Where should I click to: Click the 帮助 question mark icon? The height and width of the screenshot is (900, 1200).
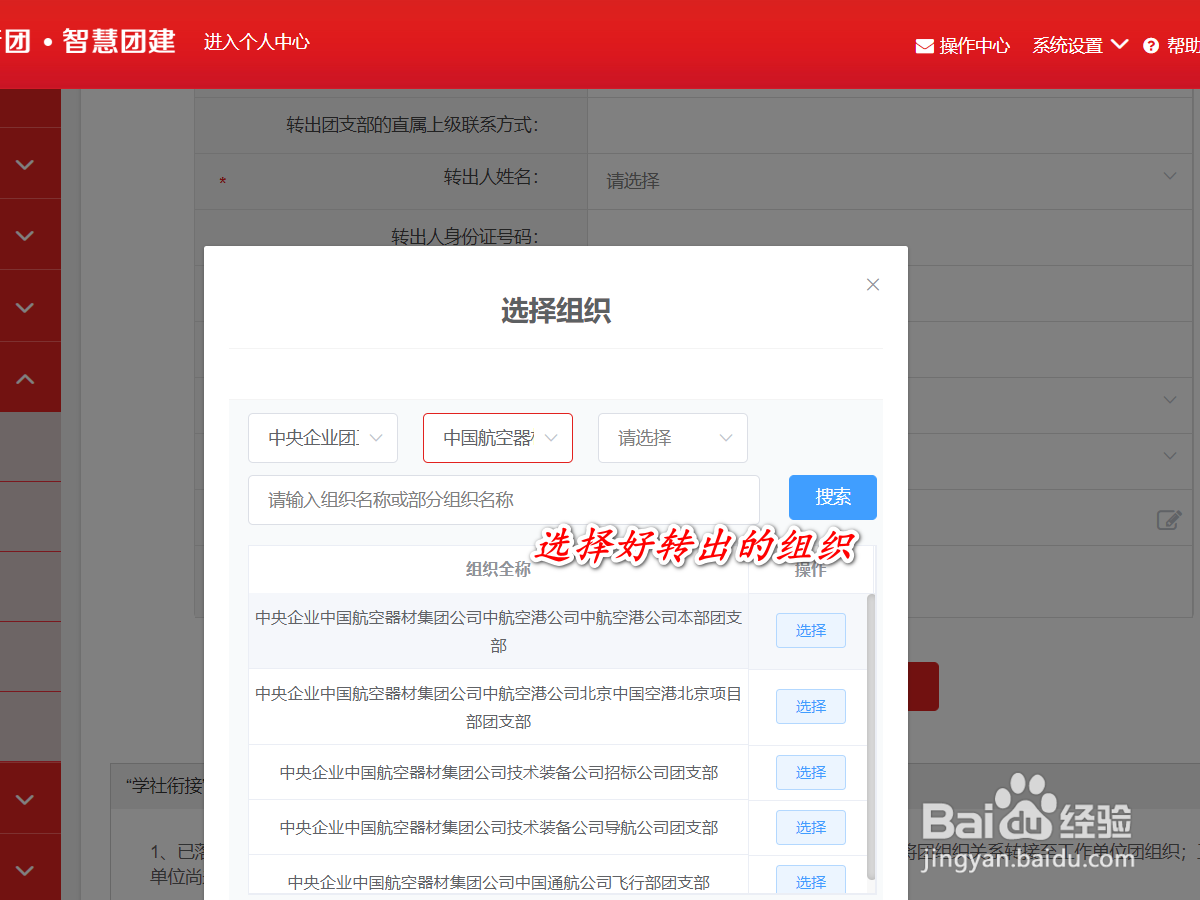point(1150,45)
